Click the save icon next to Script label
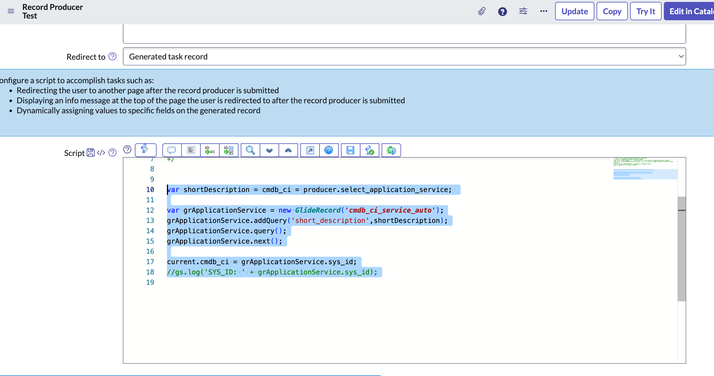 (91, 152)
